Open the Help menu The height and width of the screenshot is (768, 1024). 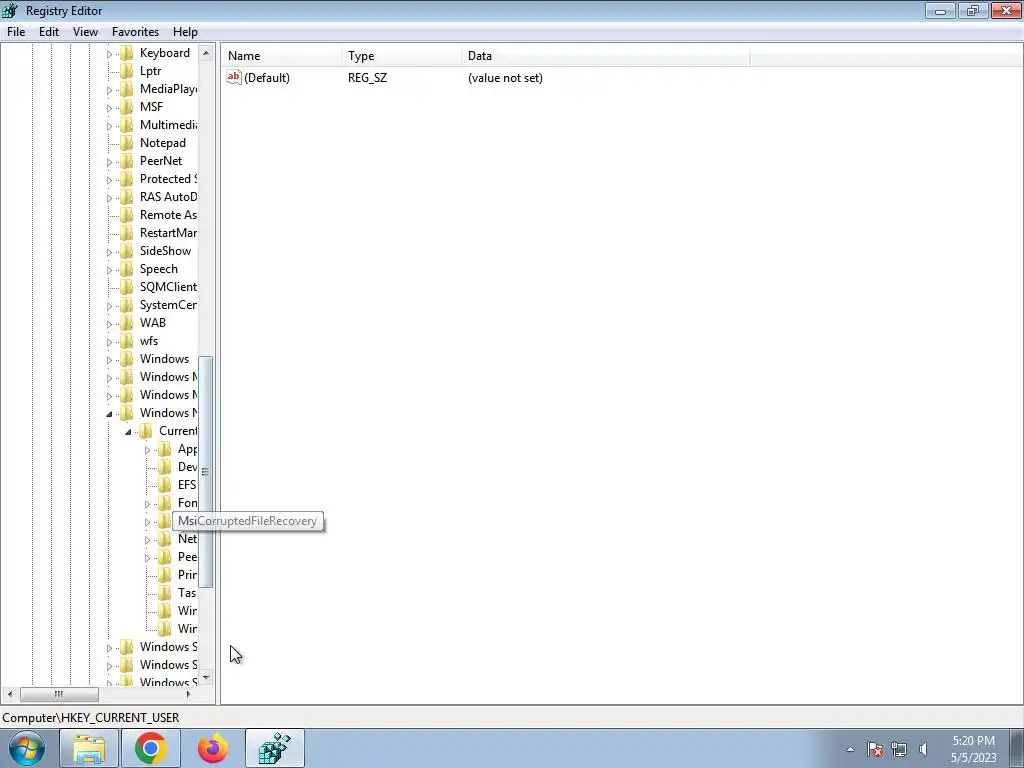[185, 31]
